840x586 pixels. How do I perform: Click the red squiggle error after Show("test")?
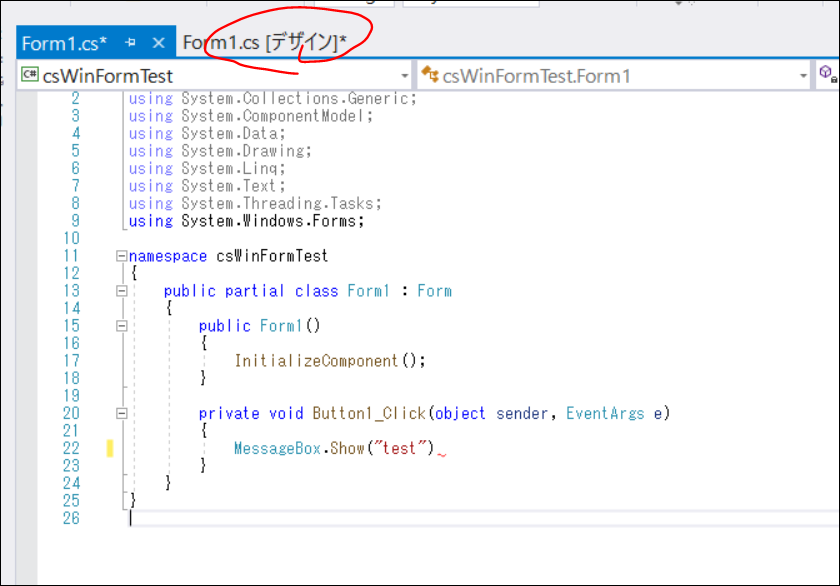pyautogui.click(x=441, y=454)
